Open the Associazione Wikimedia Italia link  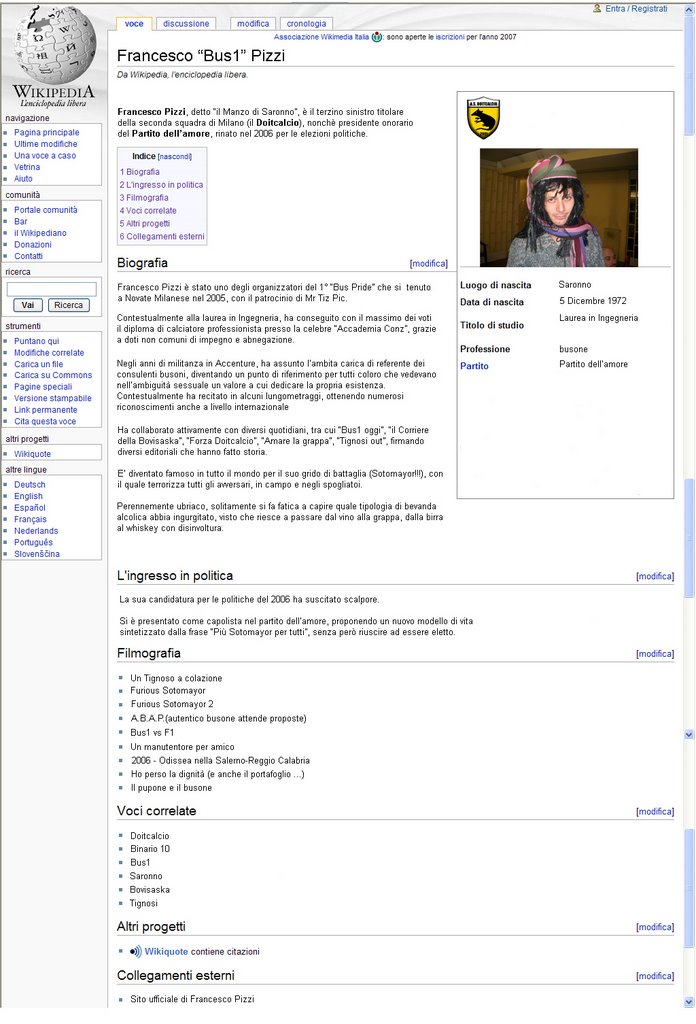[x=321, y=37]
